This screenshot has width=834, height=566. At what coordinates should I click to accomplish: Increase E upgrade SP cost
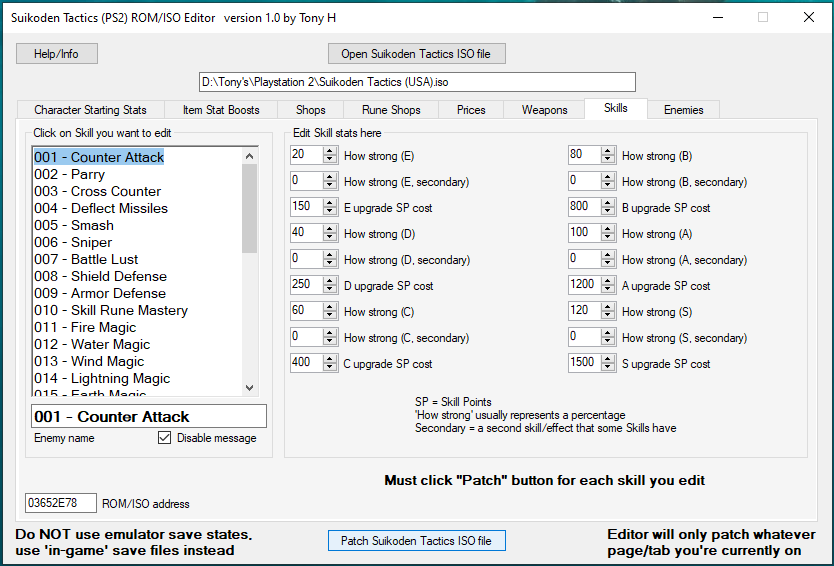tap(330, 203)
